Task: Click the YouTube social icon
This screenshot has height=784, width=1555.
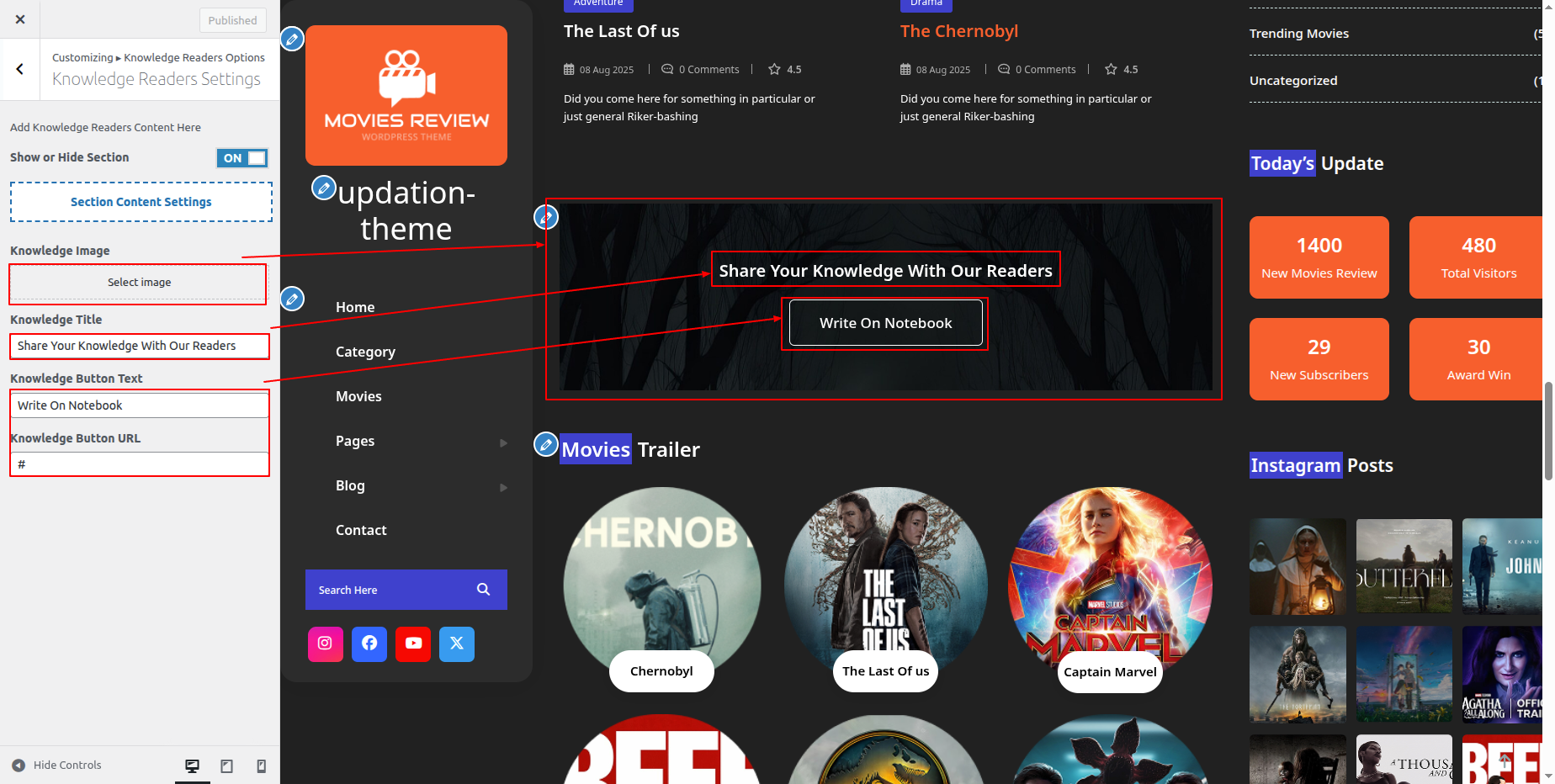Action: (413, 644)
